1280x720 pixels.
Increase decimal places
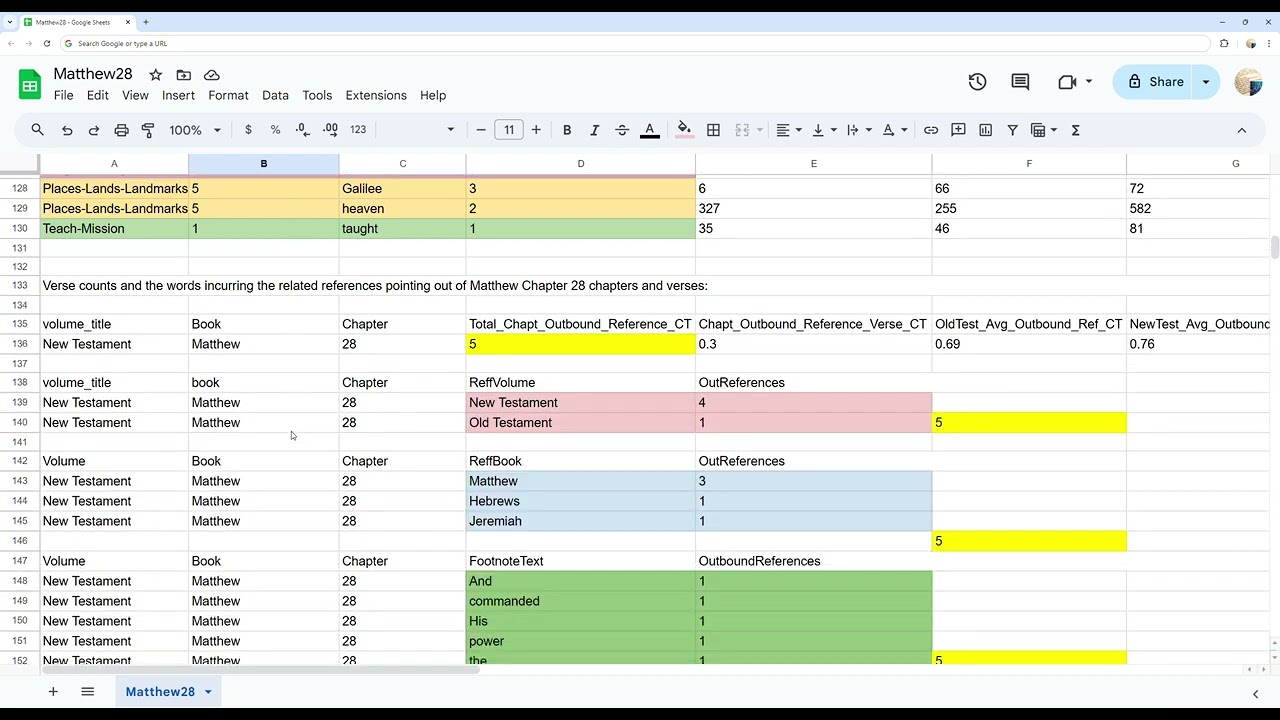(x=330, y=130)
